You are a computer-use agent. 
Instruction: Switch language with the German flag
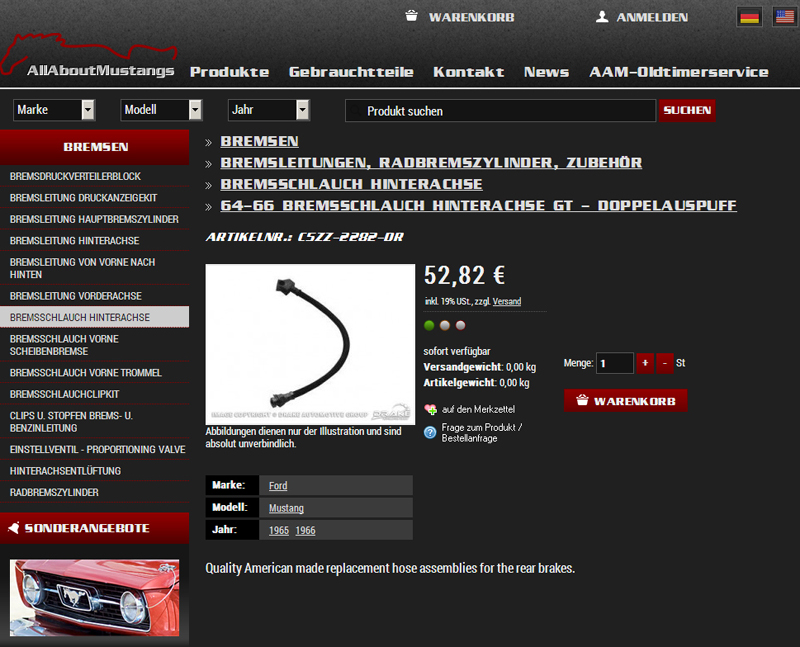pyautogui.click(x=749, y=17)
